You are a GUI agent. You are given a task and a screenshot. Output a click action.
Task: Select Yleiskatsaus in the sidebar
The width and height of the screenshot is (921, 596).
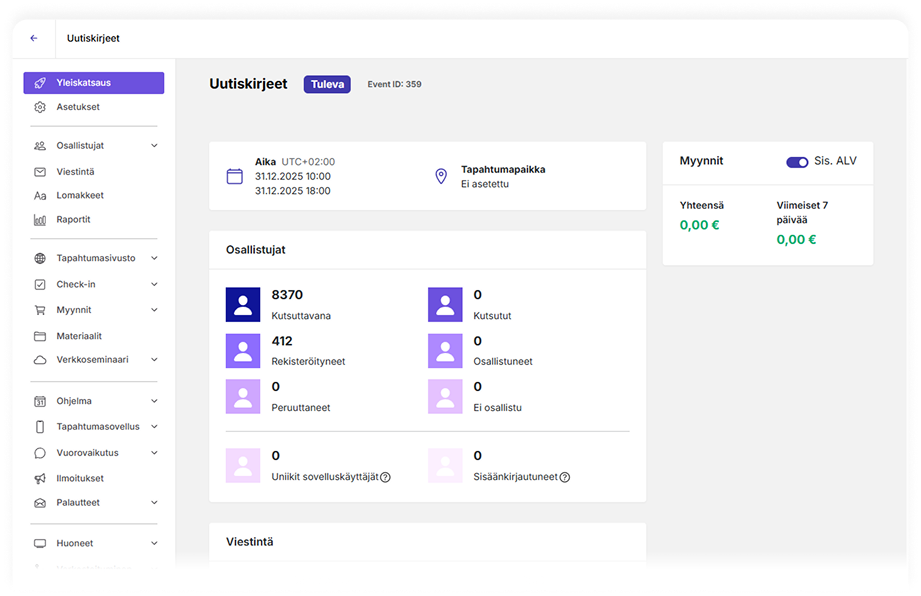[x=94, y=83]
